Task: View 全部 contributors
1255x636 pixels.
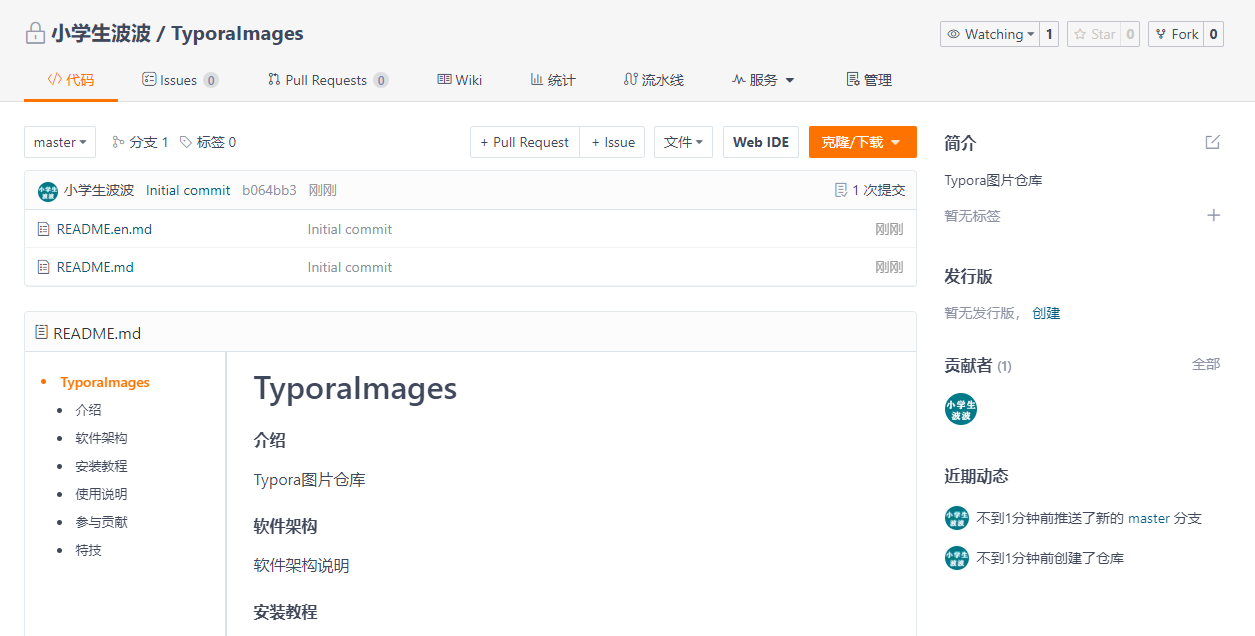Action: 1206,364
